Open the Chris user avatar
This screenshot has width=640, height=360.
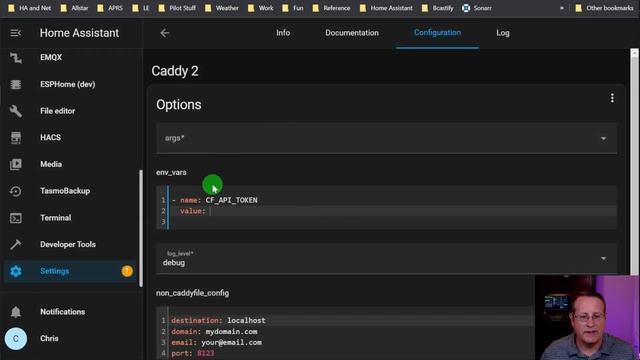tap(16, 339)
